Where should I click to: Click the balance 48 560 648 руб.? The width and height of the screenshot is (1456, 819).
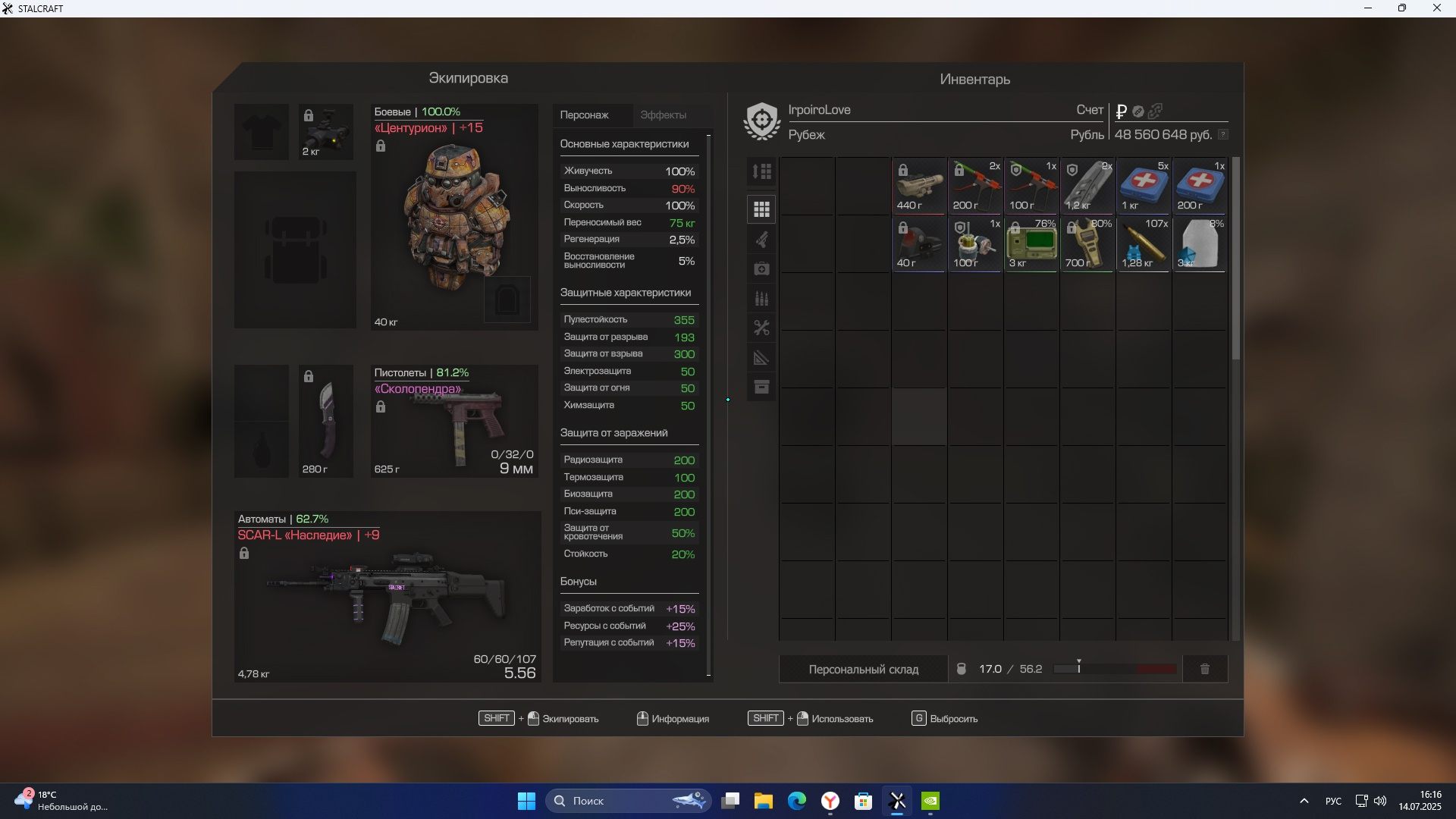pyautogui.click(x=1163, y=134)
